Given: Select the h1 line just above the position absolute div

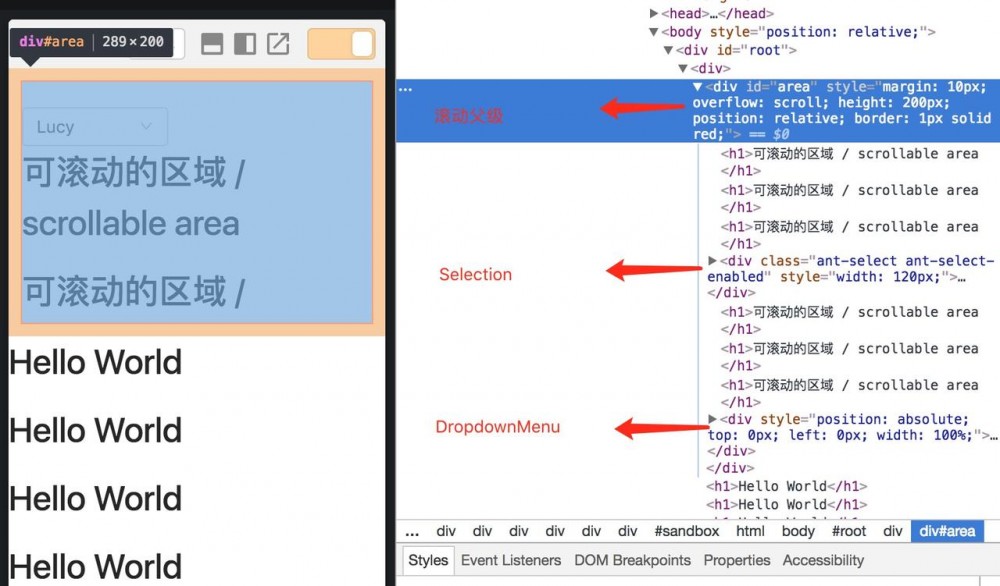Looking at the screenshot, I should 849,393.
